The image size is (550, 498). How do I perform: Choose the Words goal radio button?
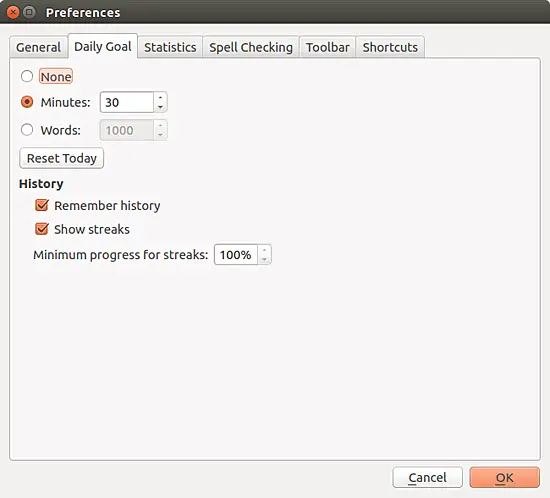pos(27,130)
